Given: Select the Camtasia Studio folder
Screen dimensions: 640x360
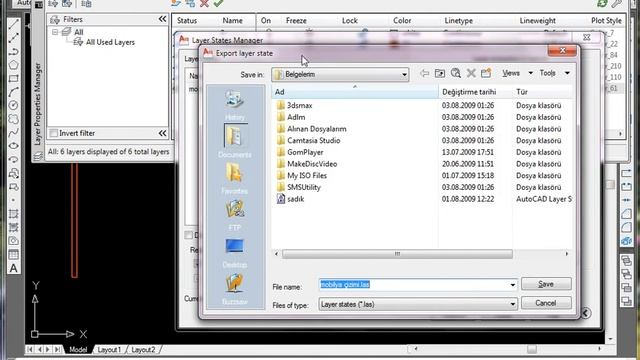Looking at the screenshot, I should pos(313,140).
